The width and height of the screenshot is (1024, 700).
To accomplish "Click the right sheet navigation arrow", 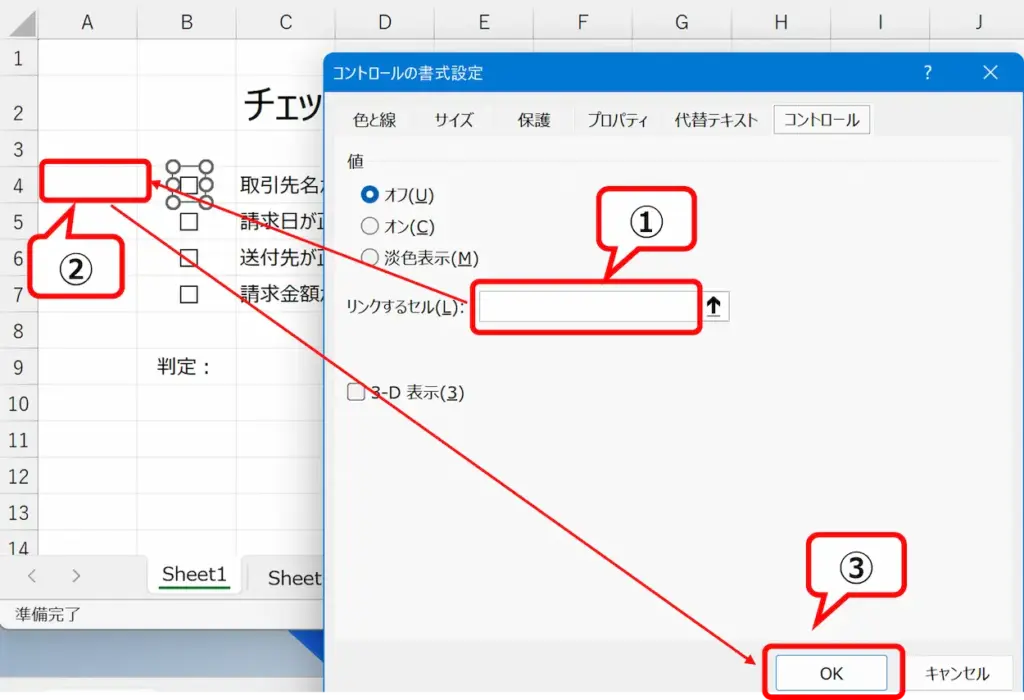I will [x=77, y=576].
